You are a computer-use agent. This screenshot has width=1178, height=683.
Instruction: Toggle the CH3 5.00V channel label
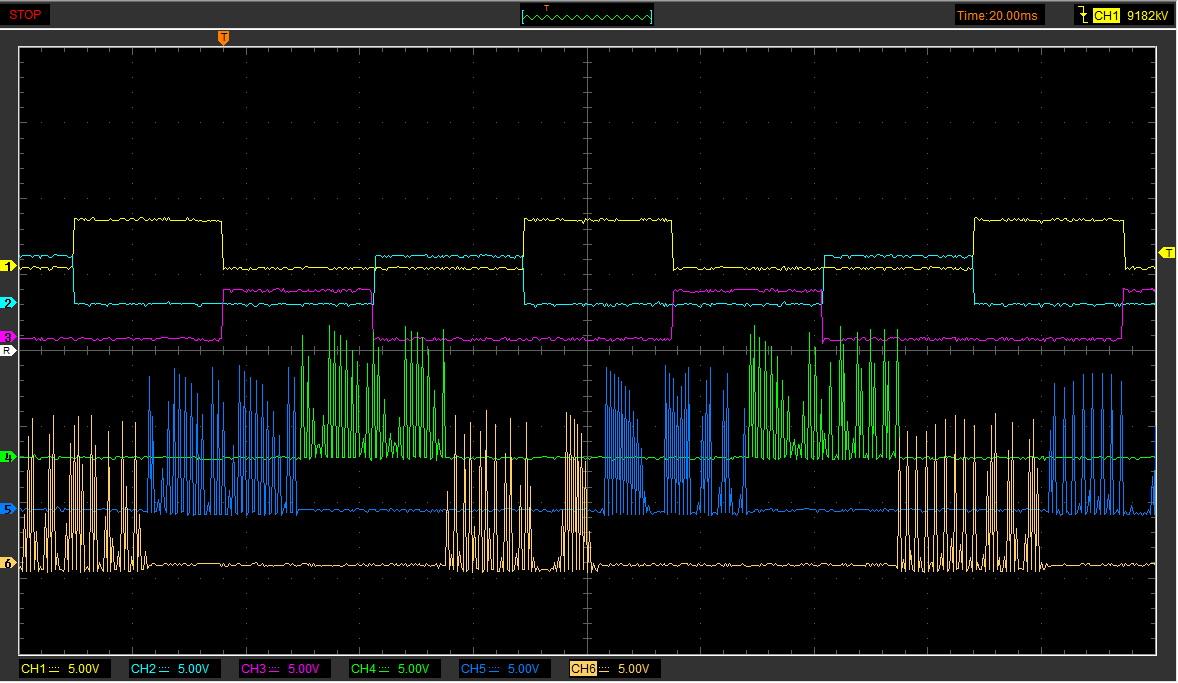pos(279,668)
